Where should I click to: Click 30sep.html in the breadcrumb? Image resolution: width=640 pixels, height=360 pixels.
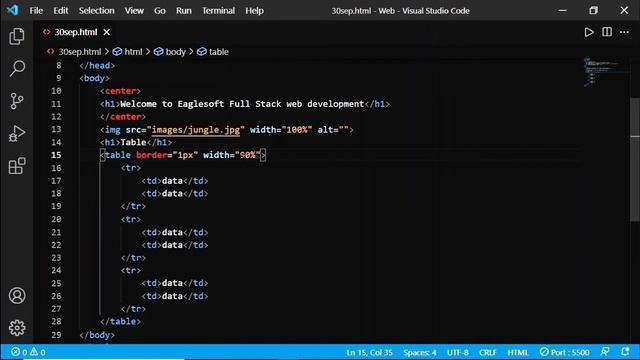point(80,52)
